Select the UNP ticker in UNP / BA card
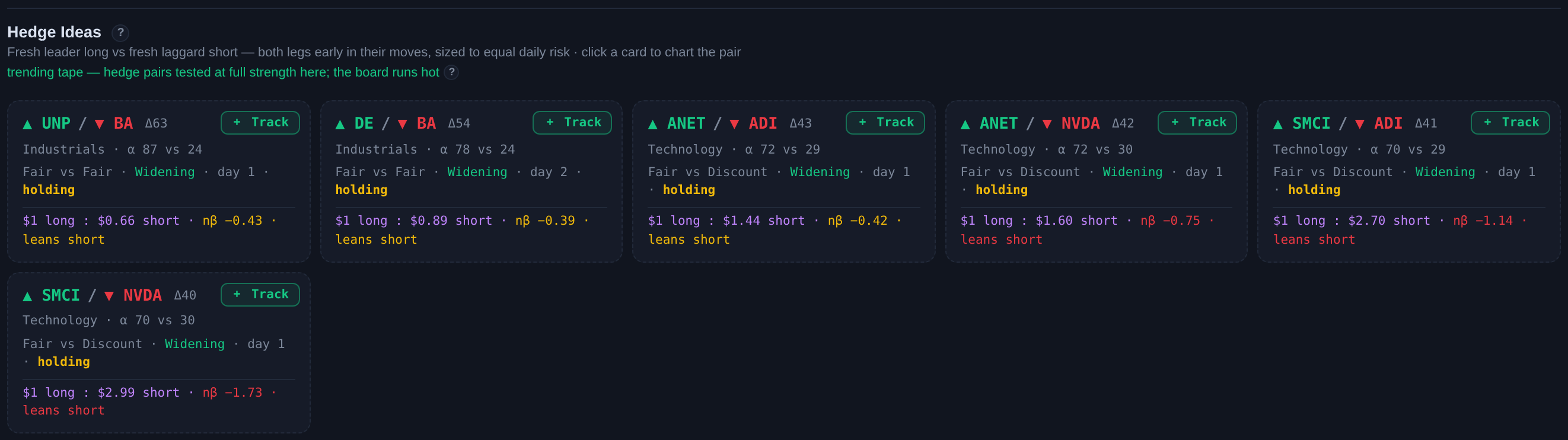 point(56,123)
